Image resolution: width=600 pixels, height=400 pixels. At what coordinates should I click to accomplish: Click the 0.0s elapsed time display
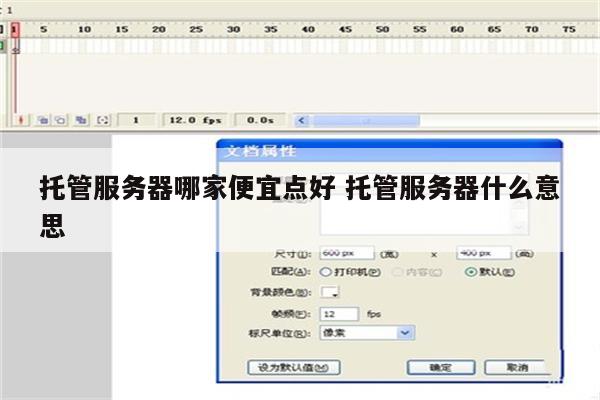[260, 120]
